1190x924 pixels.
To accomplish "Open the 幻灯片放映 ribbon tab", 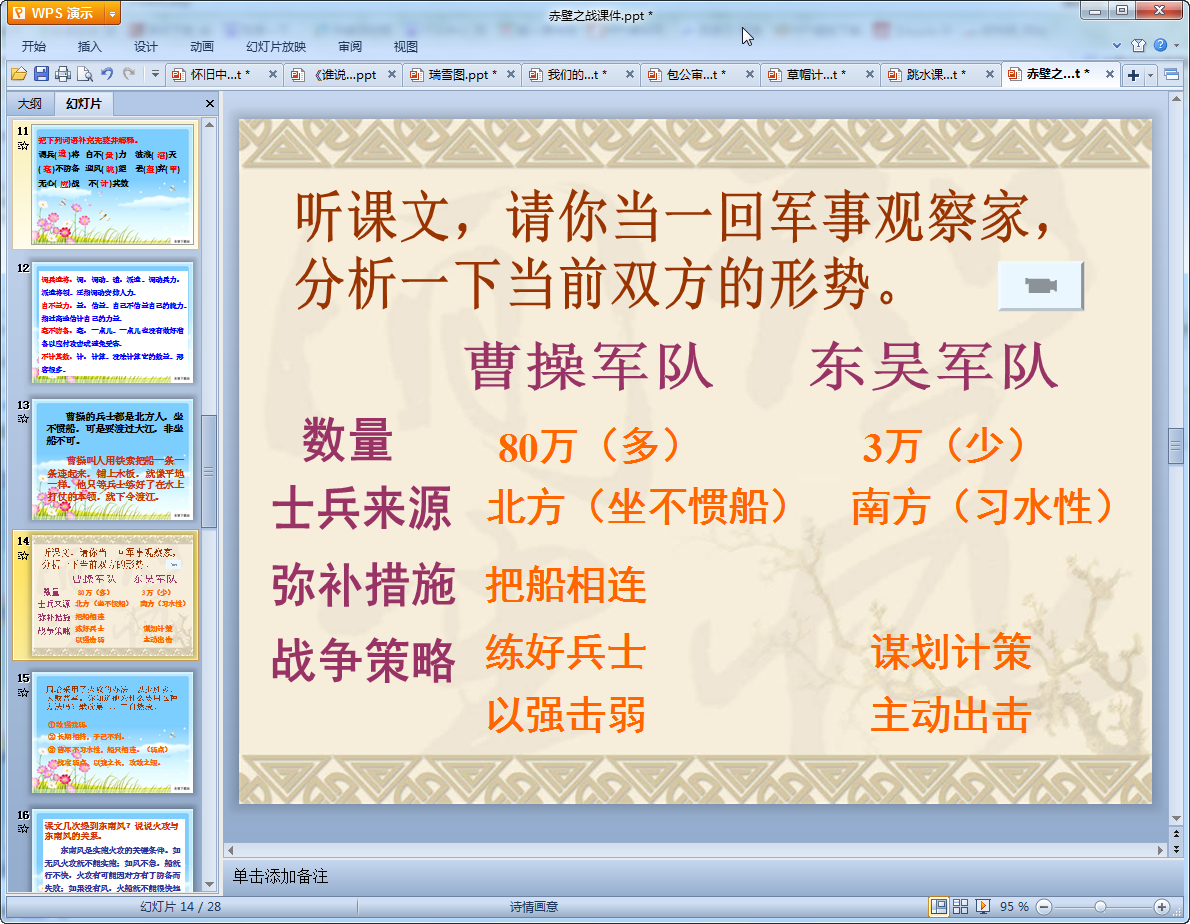I will click(x=275, y=46).
